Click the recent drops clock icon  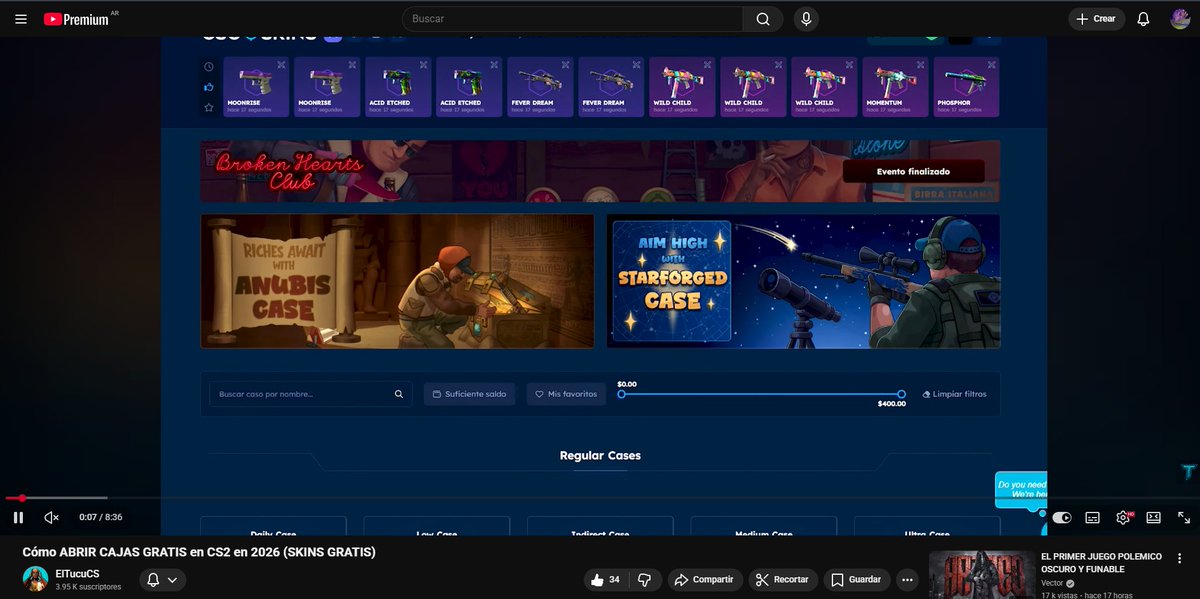(209, 67)
